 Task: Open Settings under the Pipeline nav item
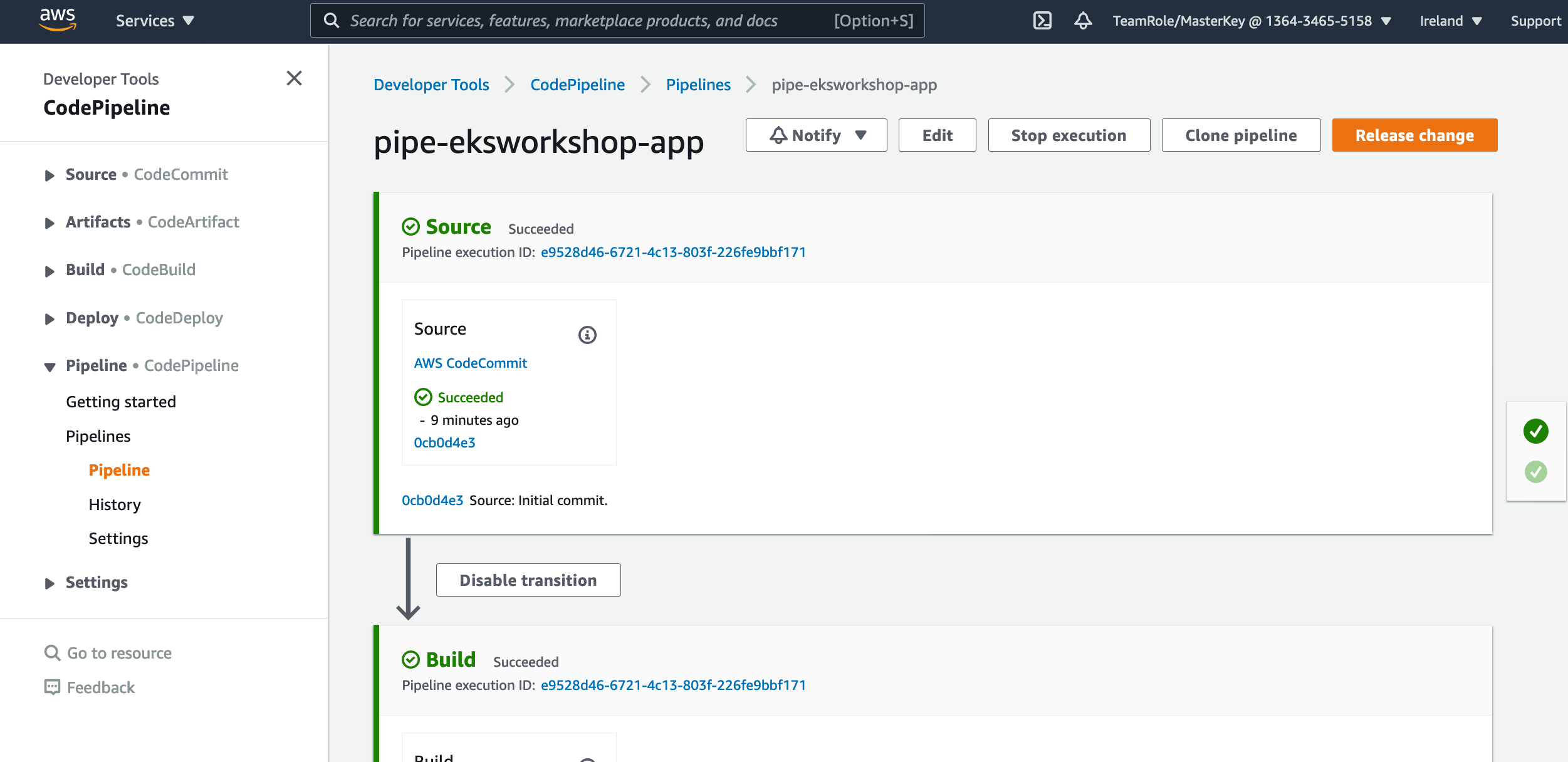118,538
